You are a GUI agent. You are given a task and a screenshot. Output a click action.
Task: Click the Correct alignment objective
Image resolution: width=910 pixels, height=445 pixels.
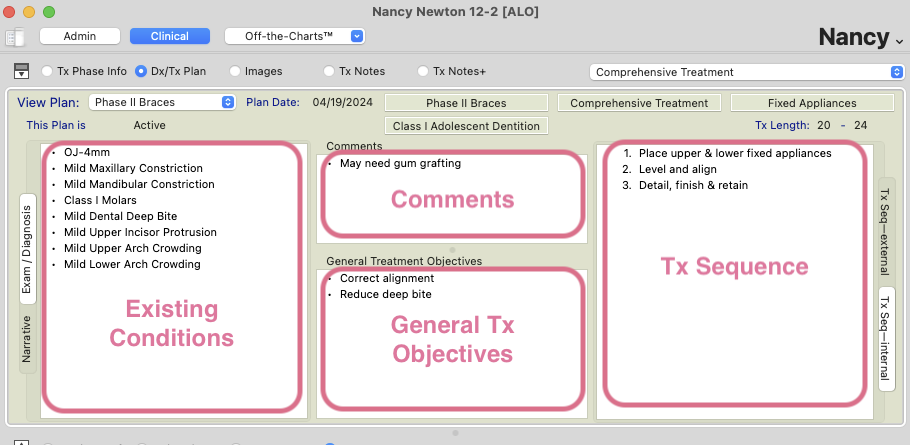click(387, 278)
